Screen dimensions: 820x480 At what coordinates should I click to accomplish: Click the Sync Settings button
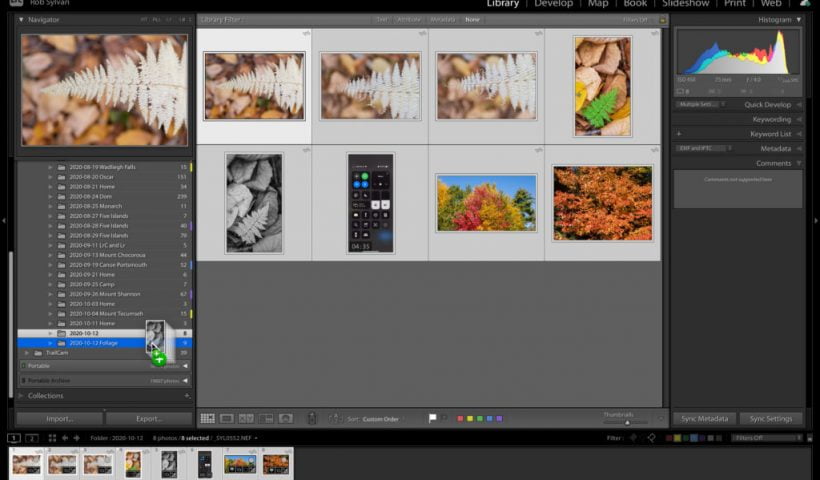[771, 418]
